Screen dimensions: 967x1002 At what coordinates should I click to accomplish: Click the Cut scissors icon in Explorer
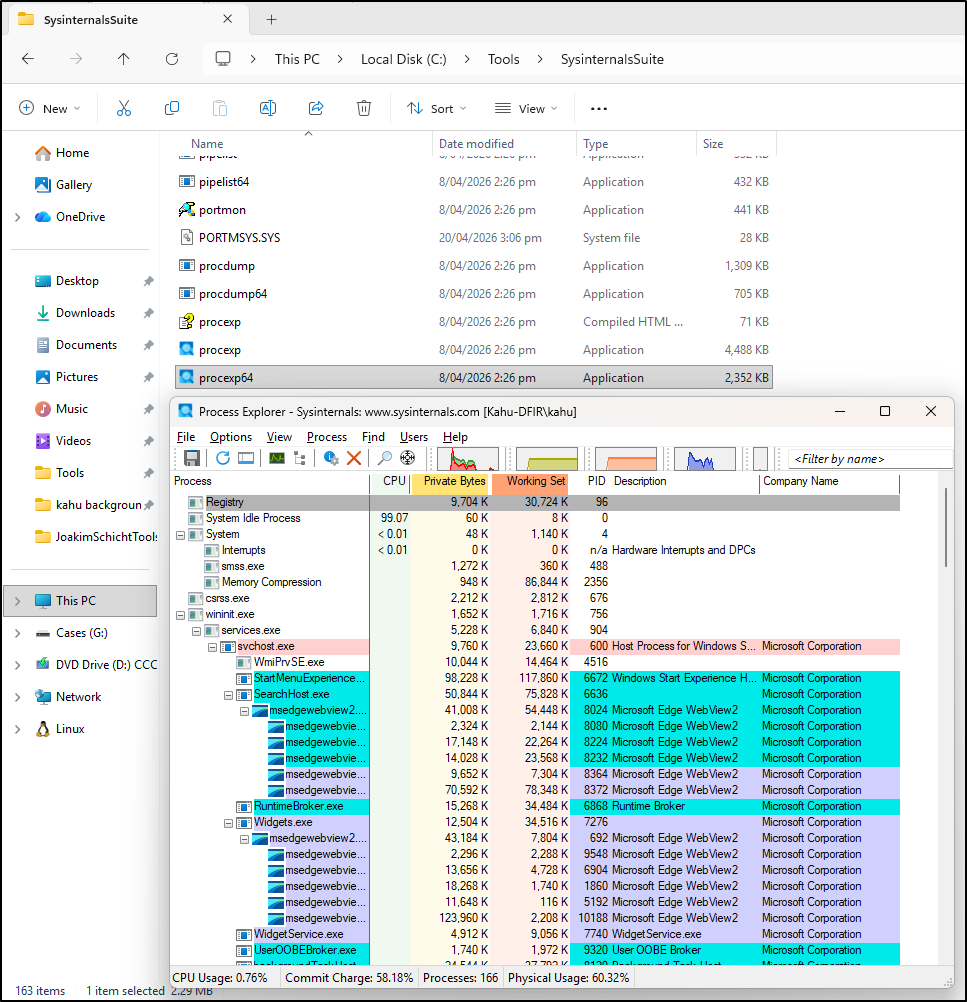124,109
